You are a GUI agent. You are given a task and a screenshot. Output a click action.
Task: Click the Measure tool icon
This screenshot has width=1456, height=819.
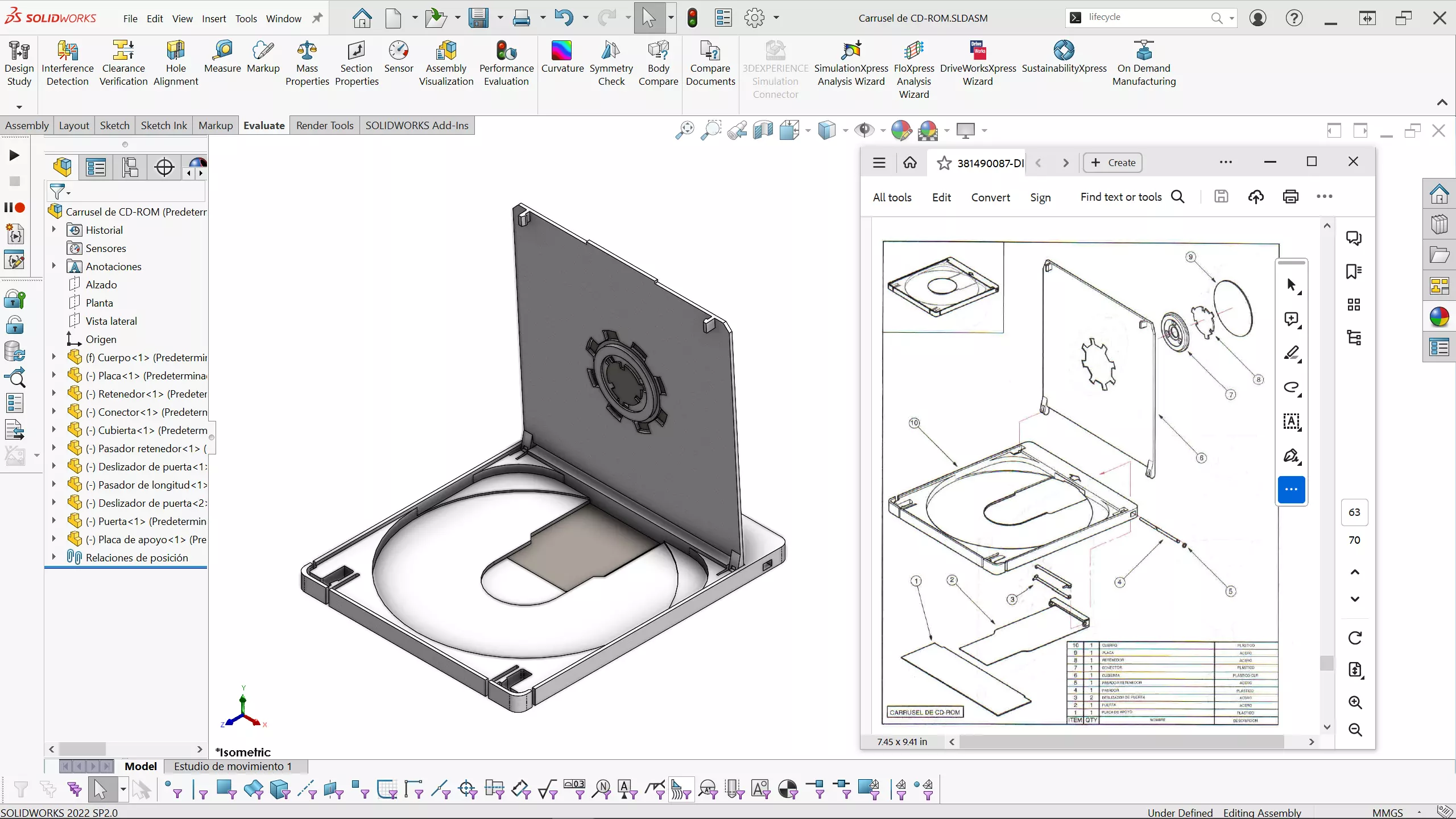222,51
